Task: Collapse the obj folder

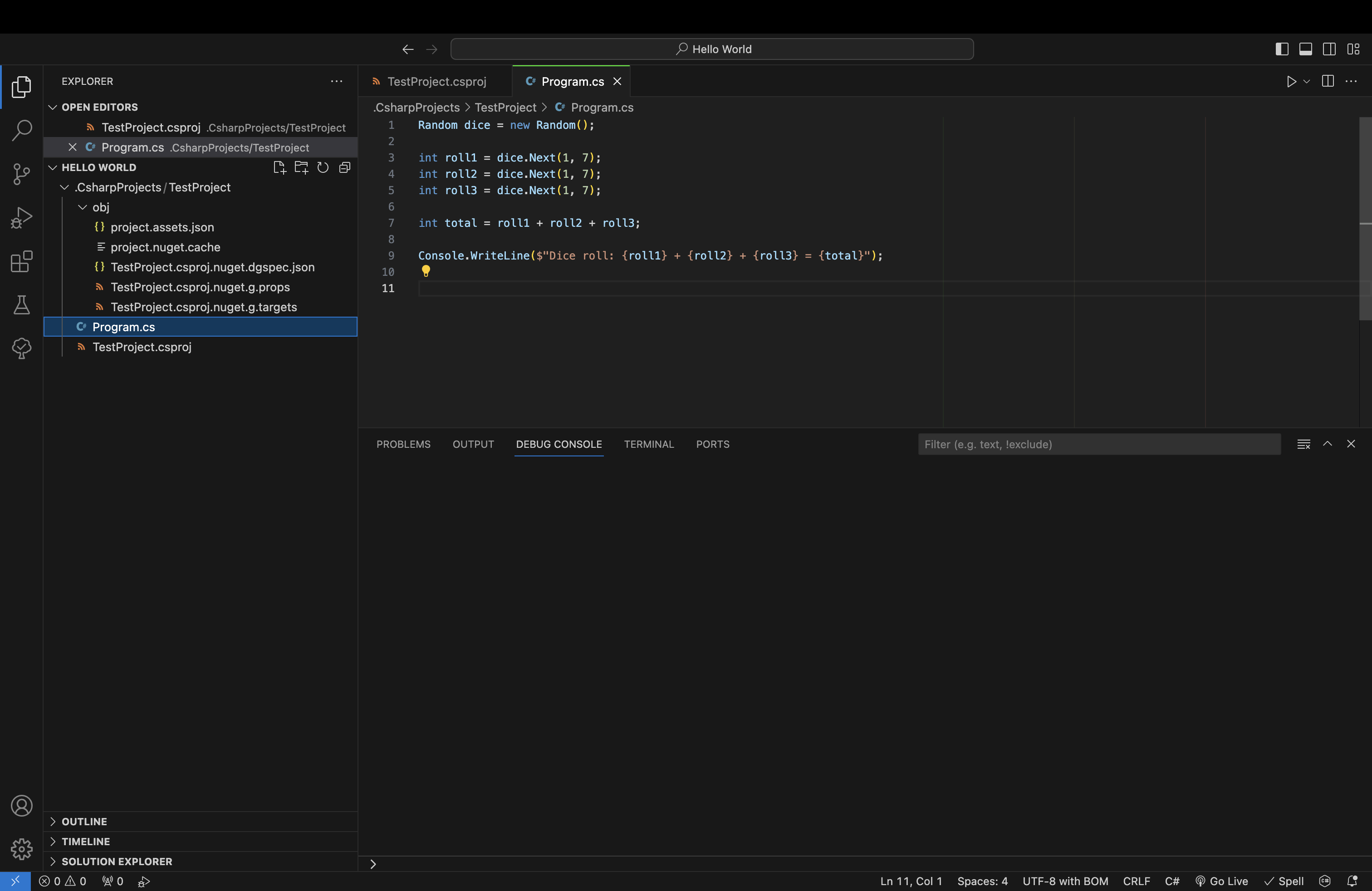Action: pos(83,207)
